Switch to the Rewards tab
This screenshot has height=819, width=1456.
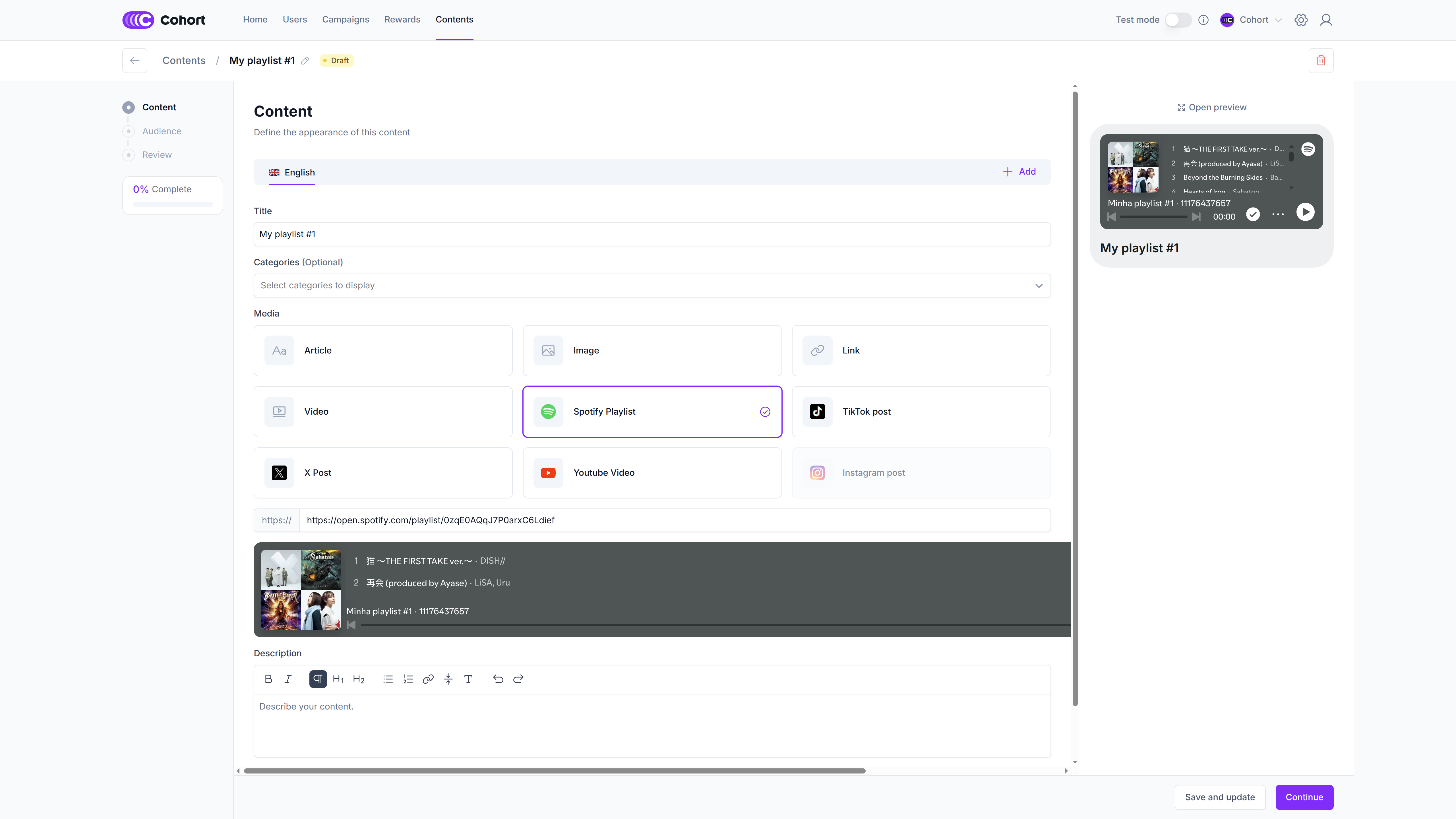pyautogui.click(x=402, y=20)
